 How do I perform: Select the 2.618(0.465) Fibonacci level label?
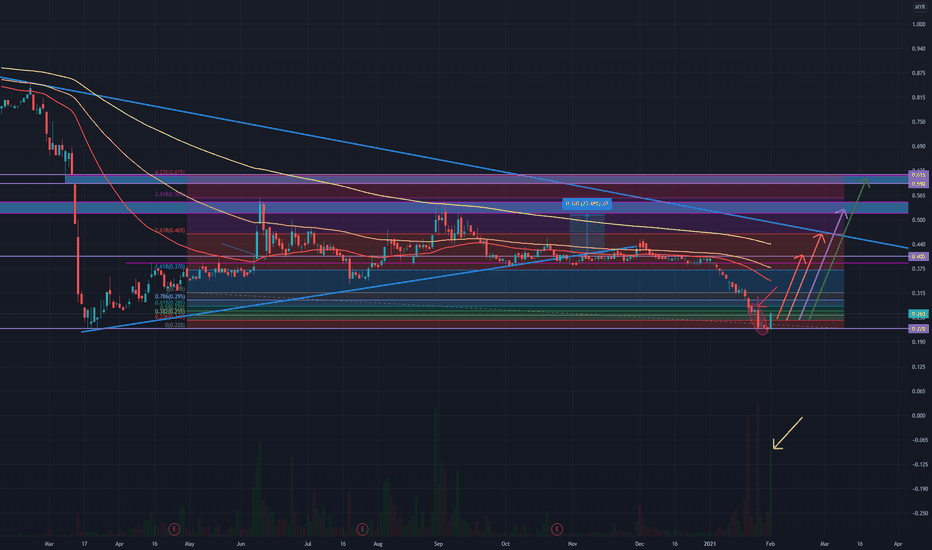point(170,231)
